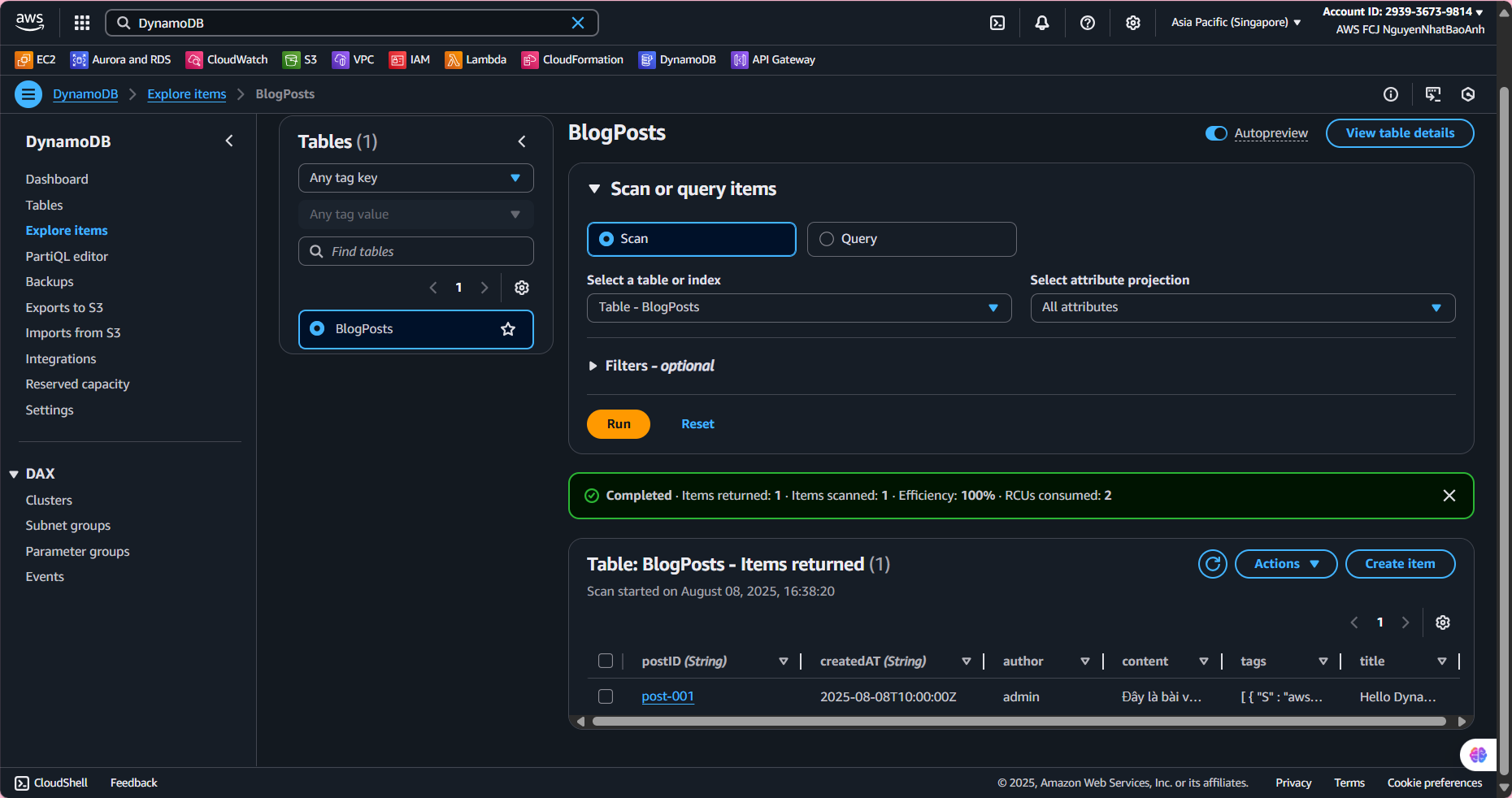
Task: Open CloudShell from the top bar icon
Action: [997, 23]
